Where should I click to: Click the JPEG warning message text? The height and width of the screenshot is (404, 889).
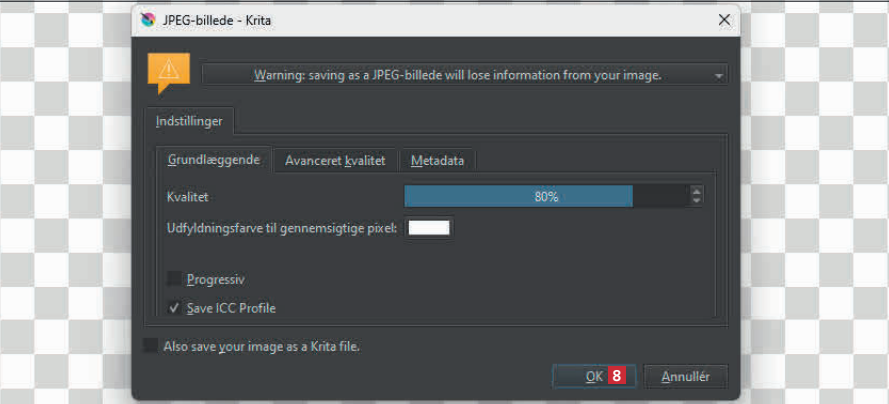[458, 75]
